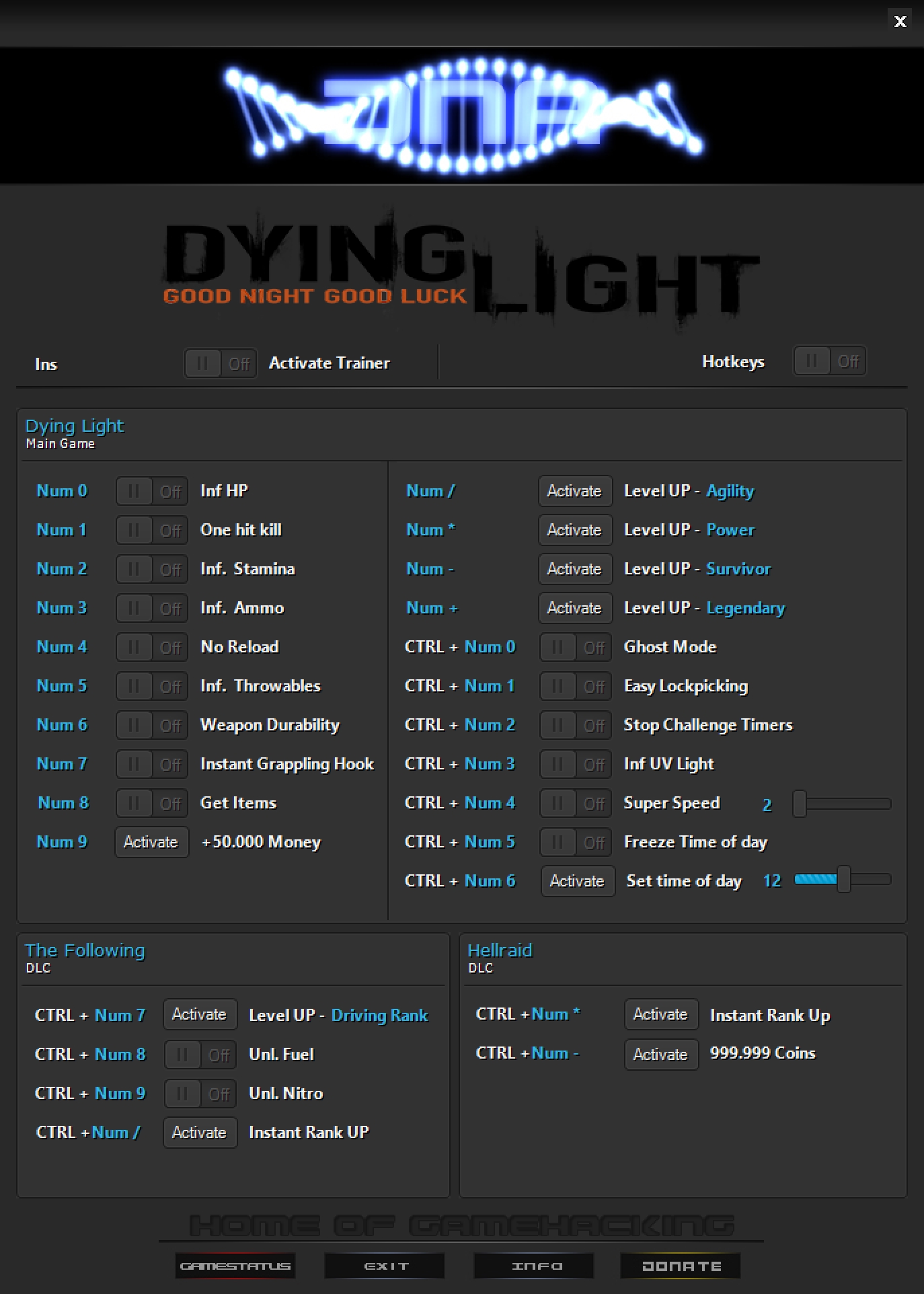Turn on Weapon Durability

[152, 726]
